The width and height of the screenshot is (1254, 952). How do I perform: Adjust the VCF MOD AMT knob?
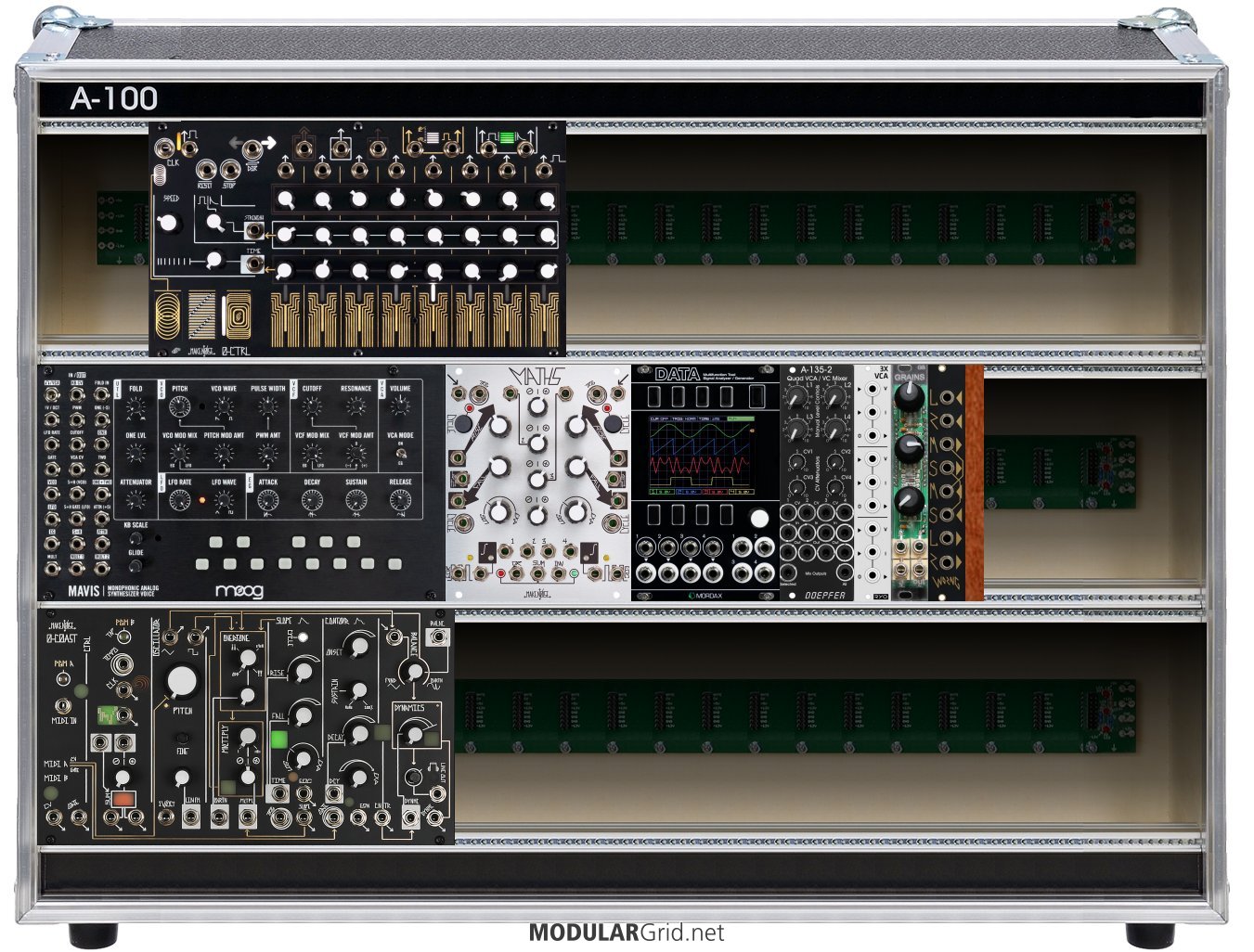click(x=356, y=454)
